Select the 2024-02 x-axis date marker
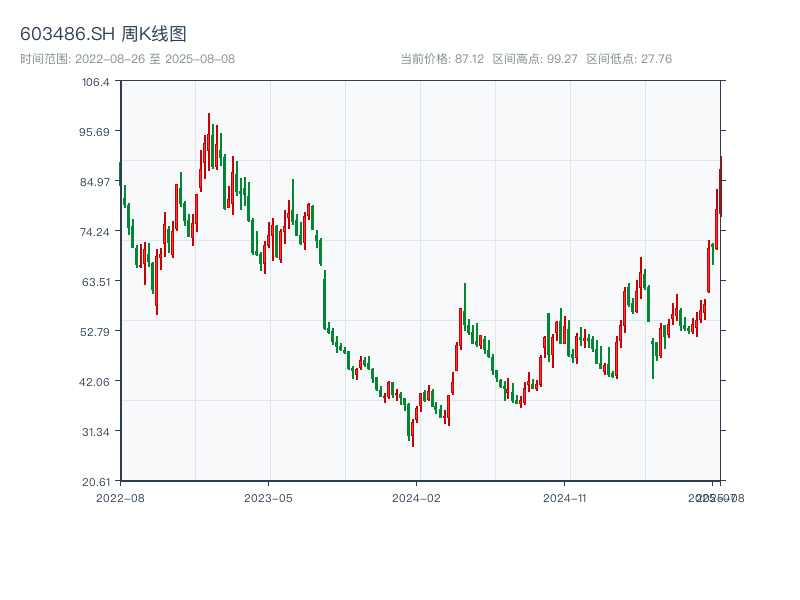The image size is (800, 600). point(416,497)
